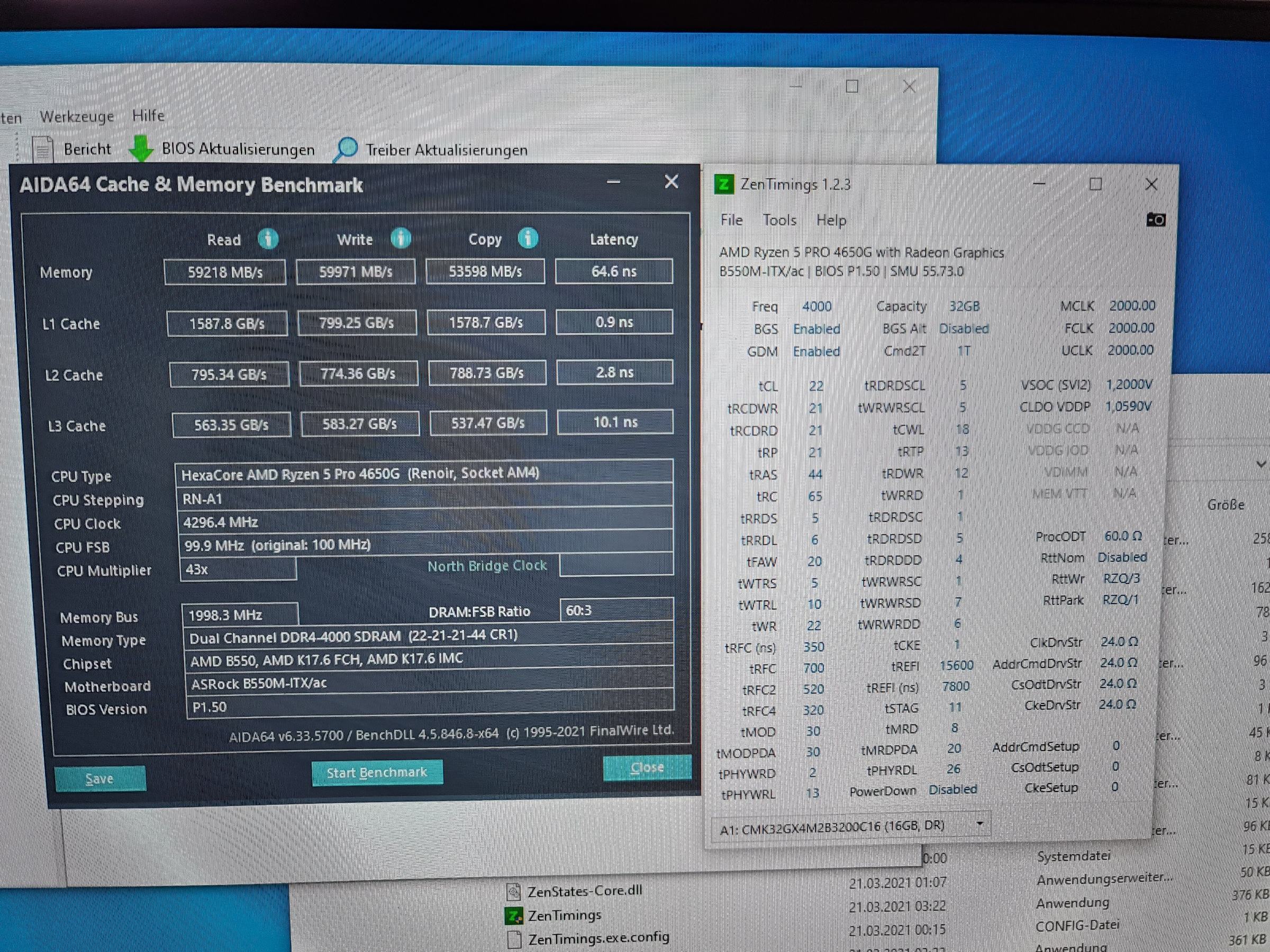This screenshot has width=1270, height=952.
Task: Click the BIOS Version field P1.50
Action: coord(431,707)
